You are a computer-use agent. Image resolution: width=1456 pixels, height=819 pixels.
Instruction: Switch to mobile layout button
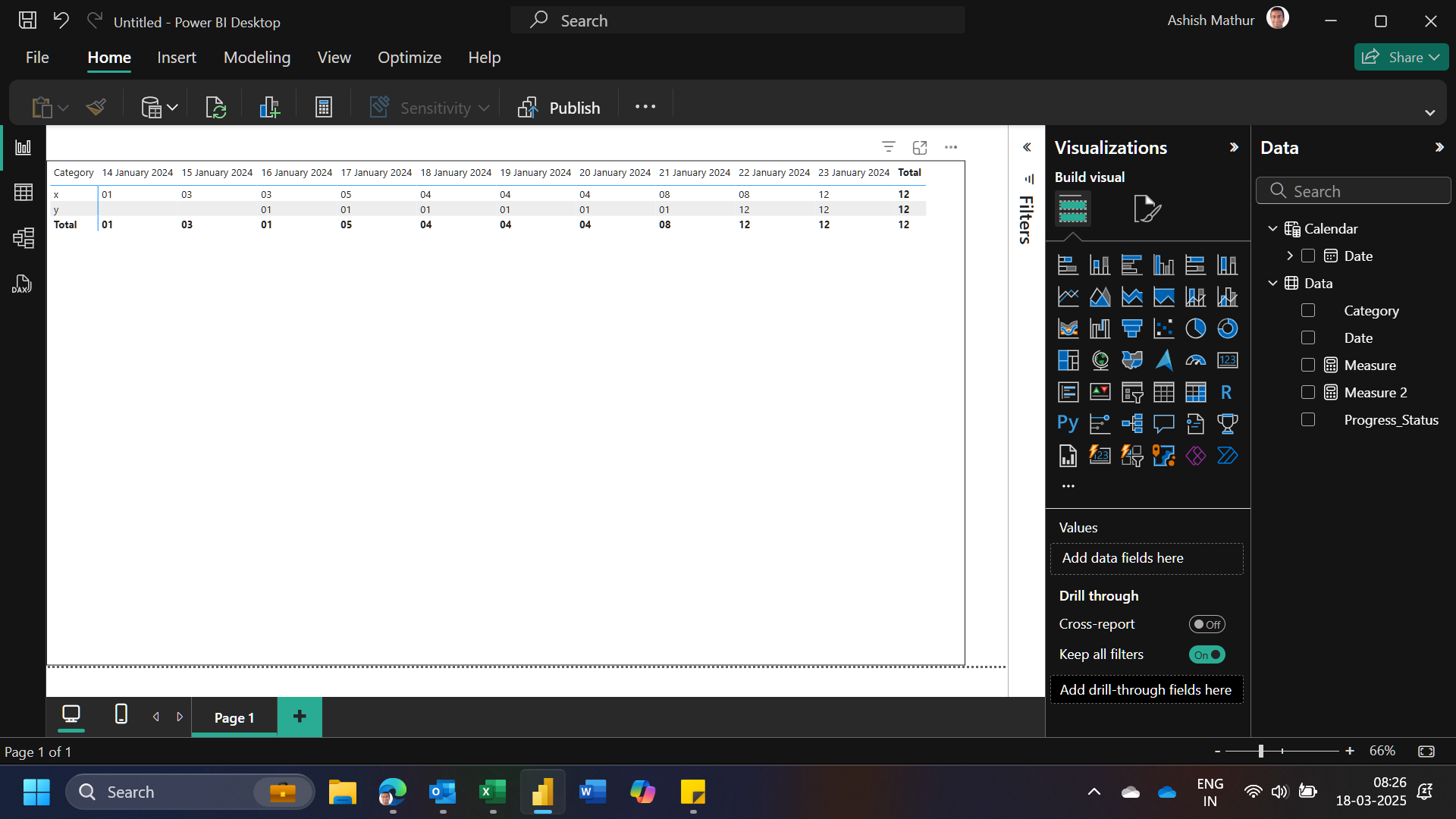coord(121,714)
